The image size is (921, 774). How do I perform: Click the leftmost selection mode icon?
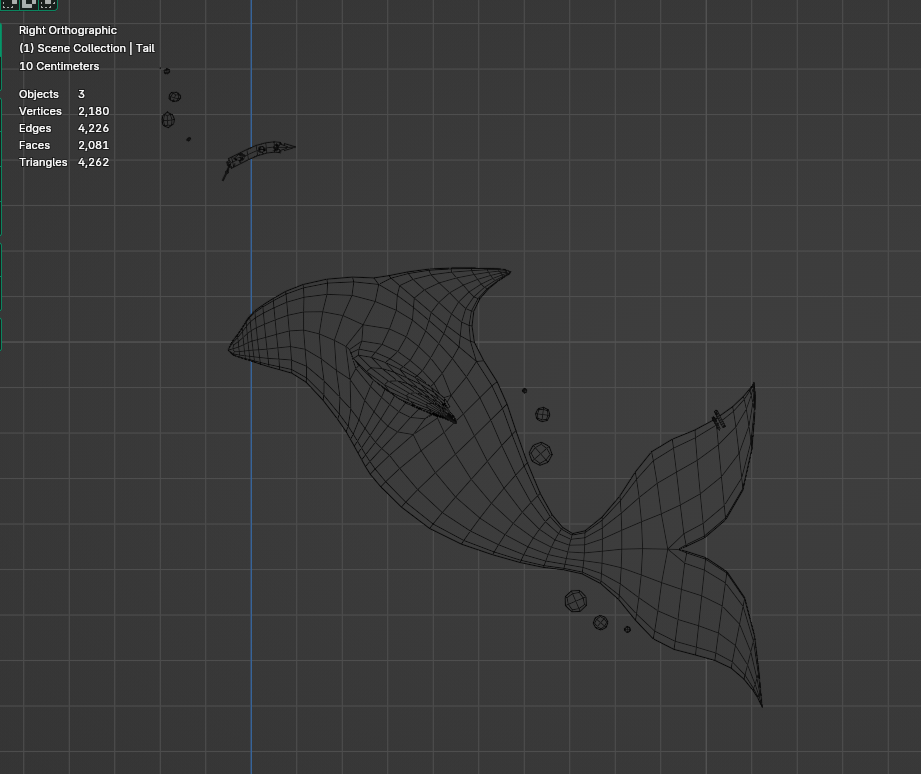9,4
